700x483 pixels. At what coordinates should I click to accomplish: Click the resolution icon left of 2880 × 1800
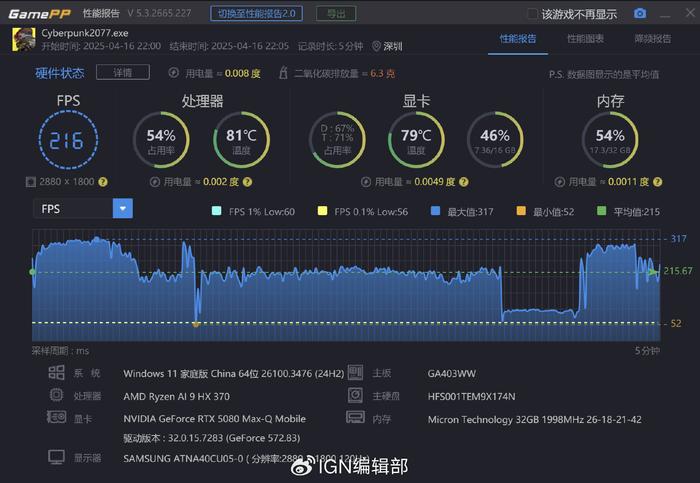30,182
